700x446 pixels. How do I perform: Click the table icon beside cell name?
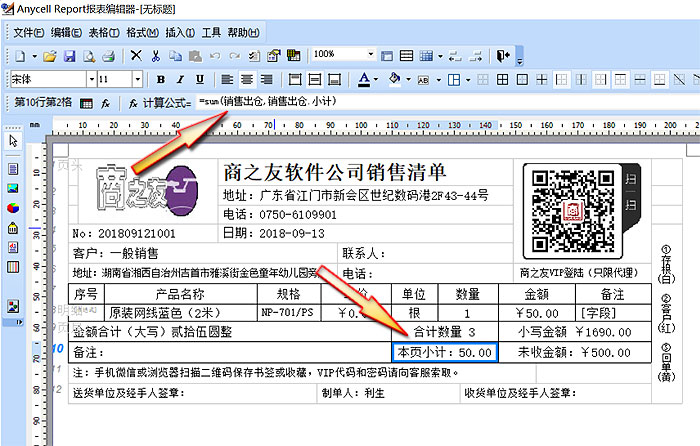tap(86, 104)
